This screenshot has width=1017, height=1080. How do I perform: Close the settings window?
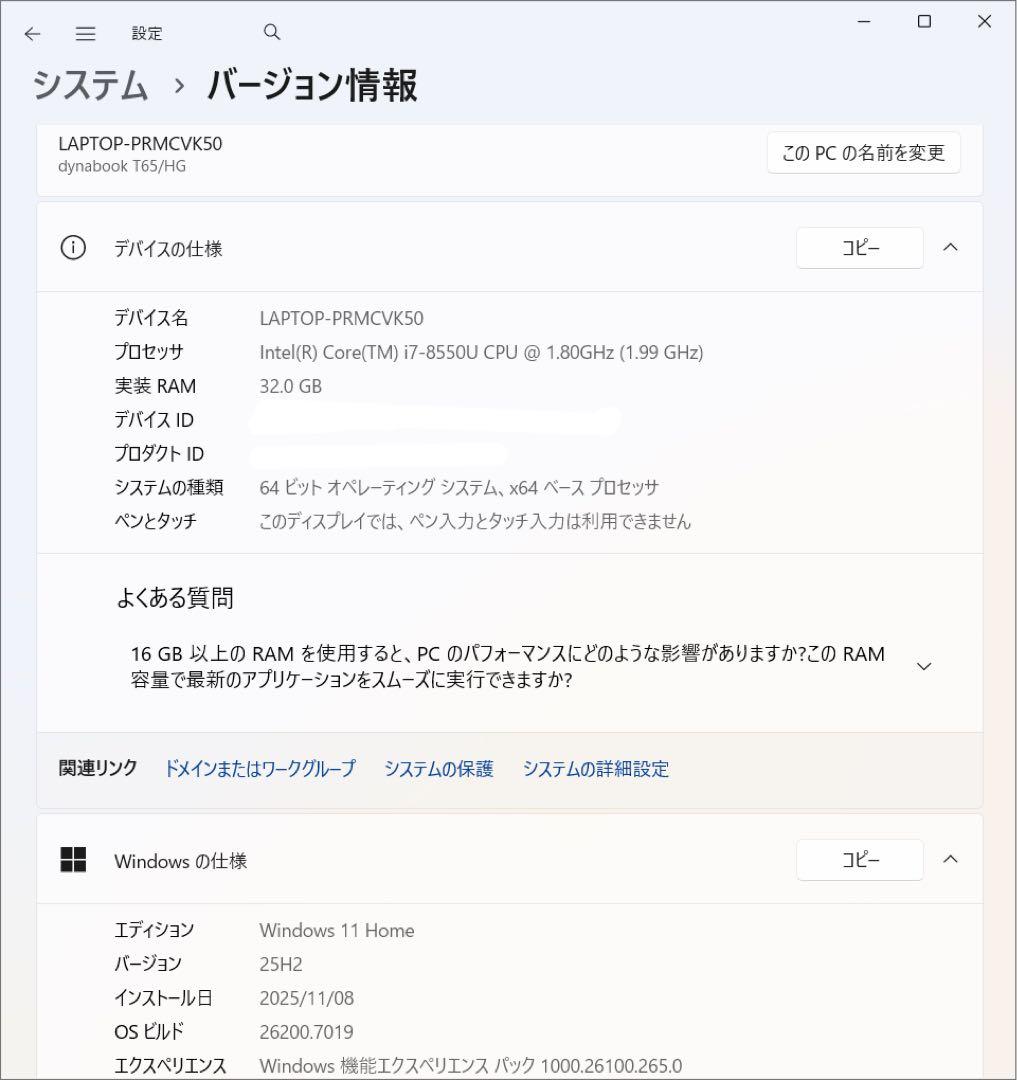click(x=984, y=22)
